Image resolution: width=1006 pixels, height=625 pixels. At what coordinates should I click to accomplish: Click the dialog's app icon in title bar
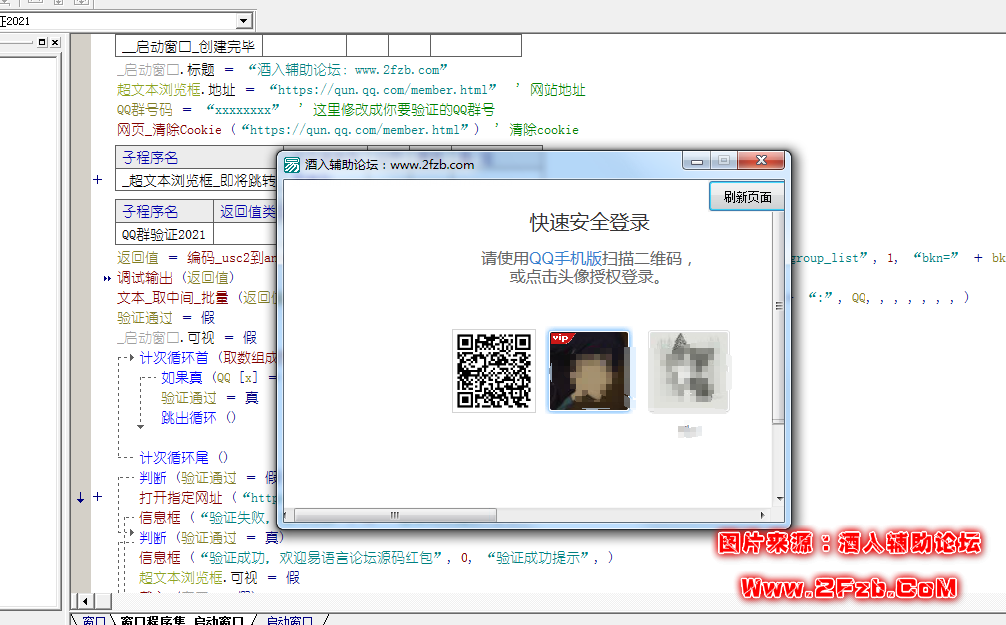[x=292, y=165]
